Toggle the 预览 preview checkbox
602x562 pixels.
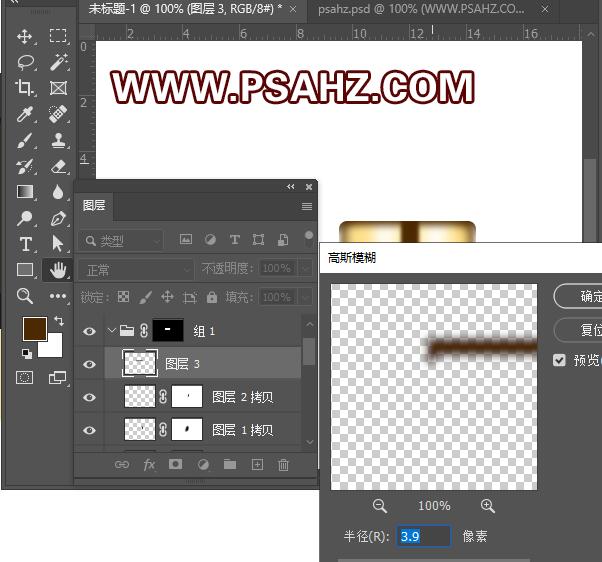tap(559, 360)
